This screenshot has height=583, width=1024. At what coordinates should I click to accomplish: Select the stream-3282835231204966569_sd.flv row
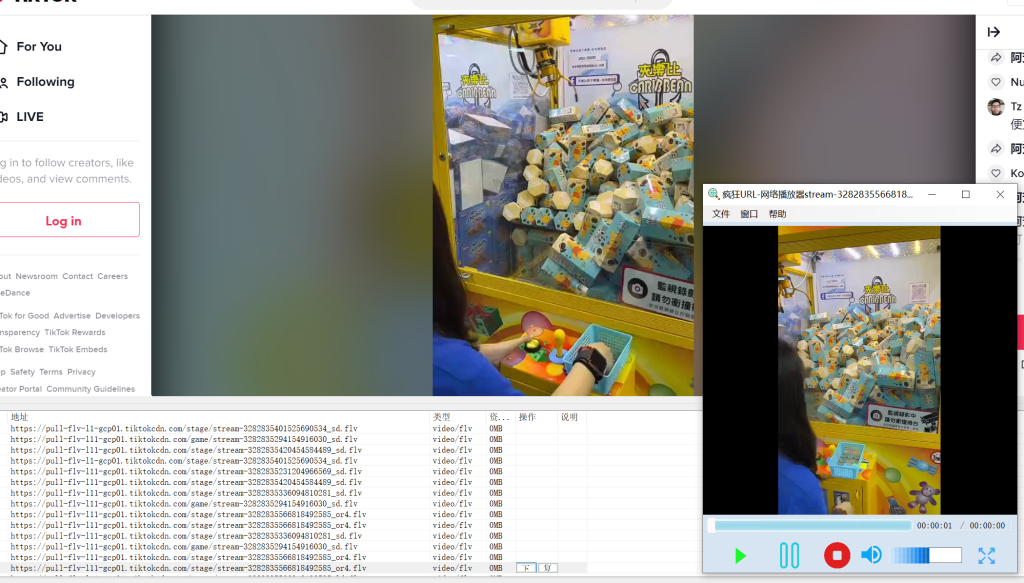[x=294, y=471]
